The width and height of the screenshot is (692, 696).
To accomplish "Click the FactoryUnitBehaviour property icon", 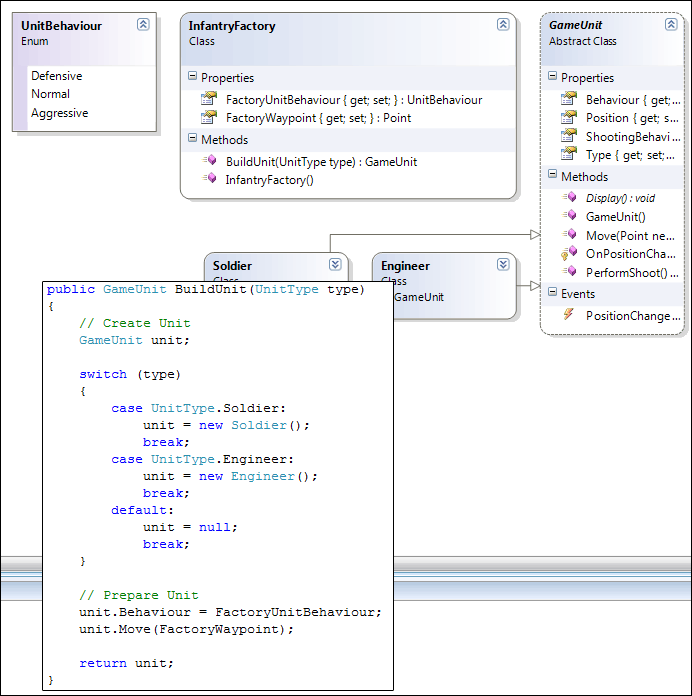I will point(209,99).
